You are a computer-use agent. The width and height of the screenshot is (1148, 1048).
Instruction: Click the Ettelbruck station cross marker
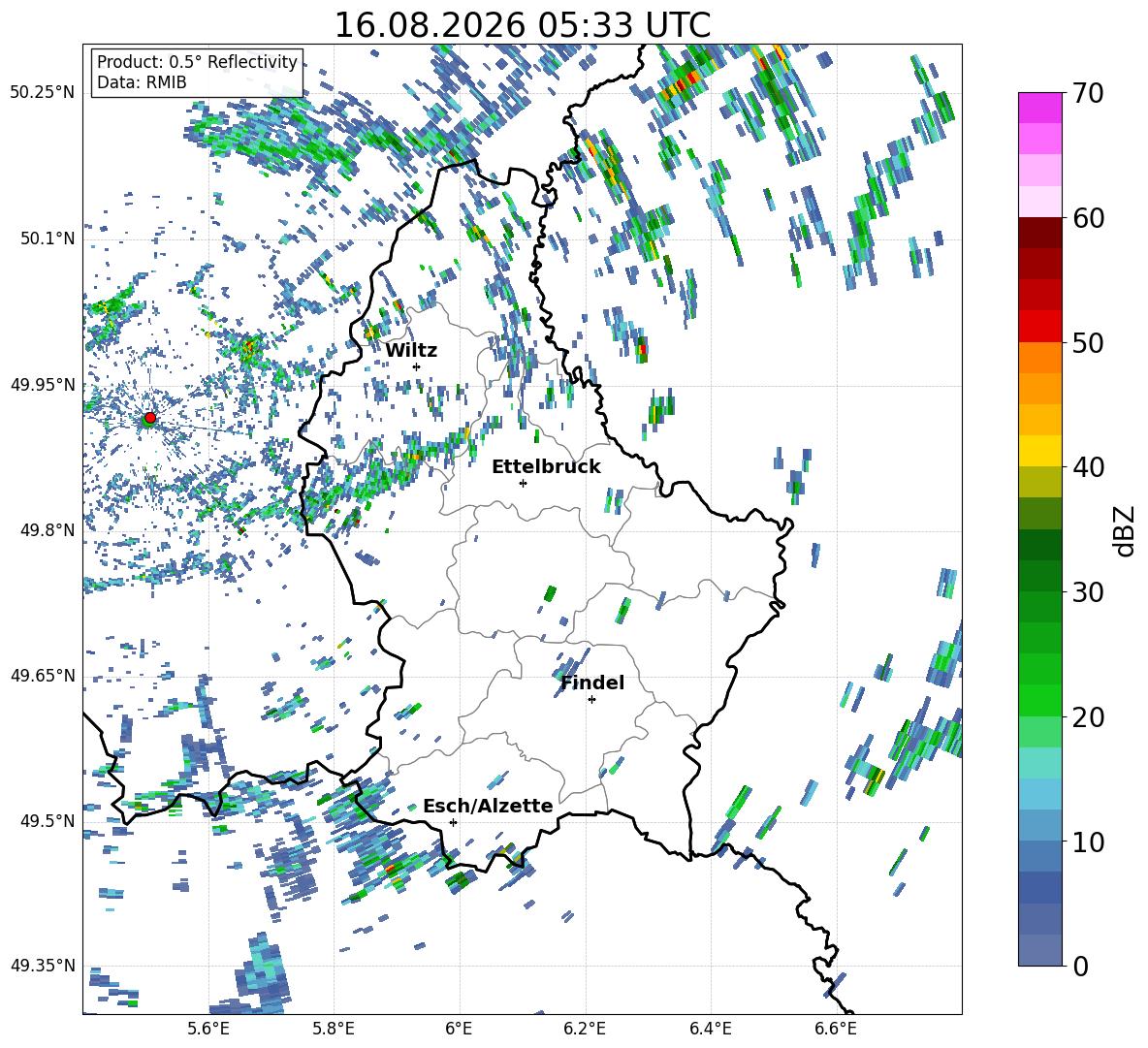pyautogui.click(x=523, y=483)
